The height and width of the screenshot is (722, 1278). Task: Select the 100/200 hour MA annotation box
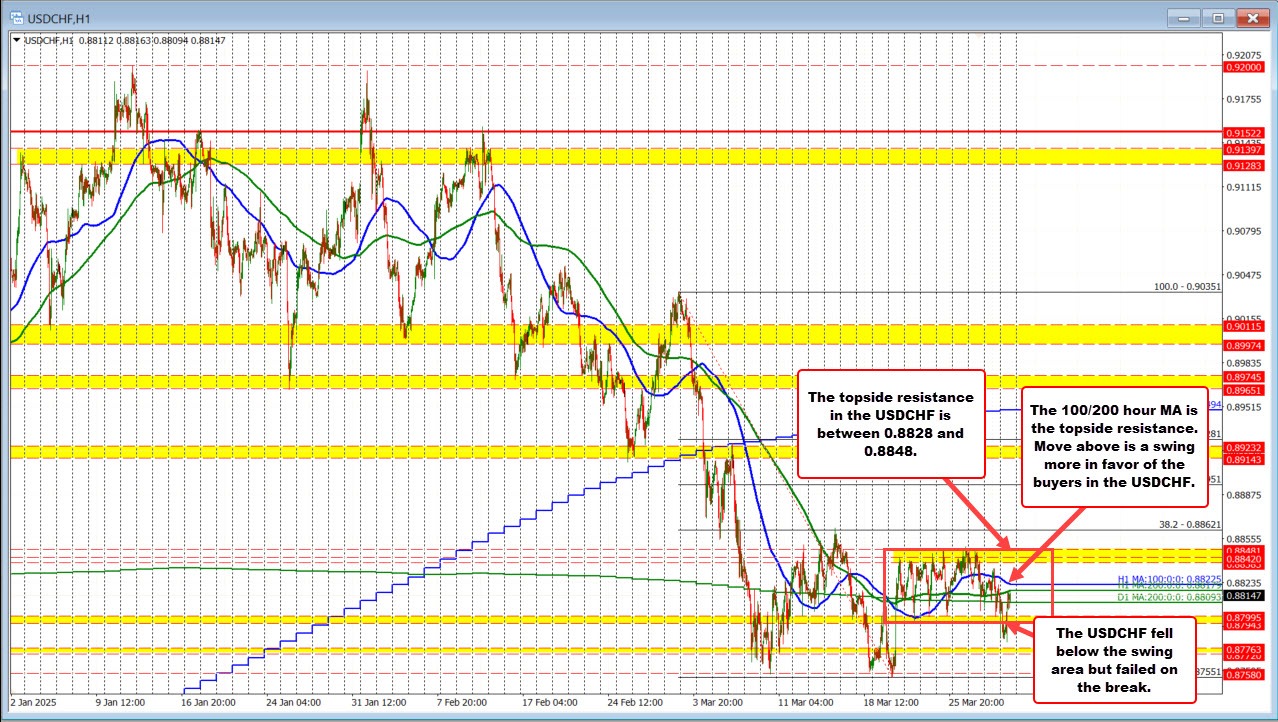pos(1105,446)
